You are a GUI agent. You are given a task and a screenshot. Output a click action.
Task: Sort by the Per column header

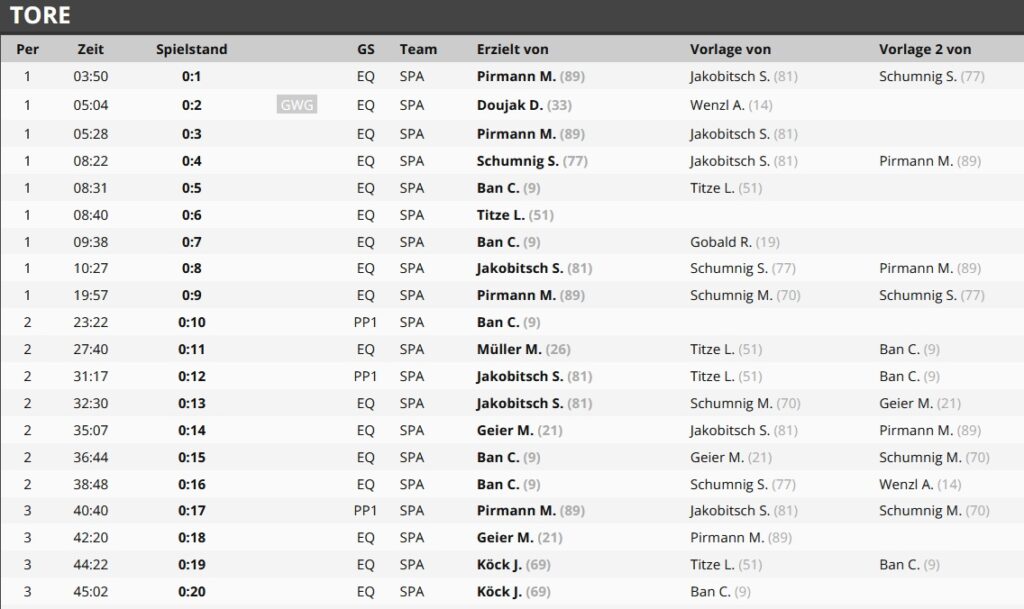(x=27, y=49)
